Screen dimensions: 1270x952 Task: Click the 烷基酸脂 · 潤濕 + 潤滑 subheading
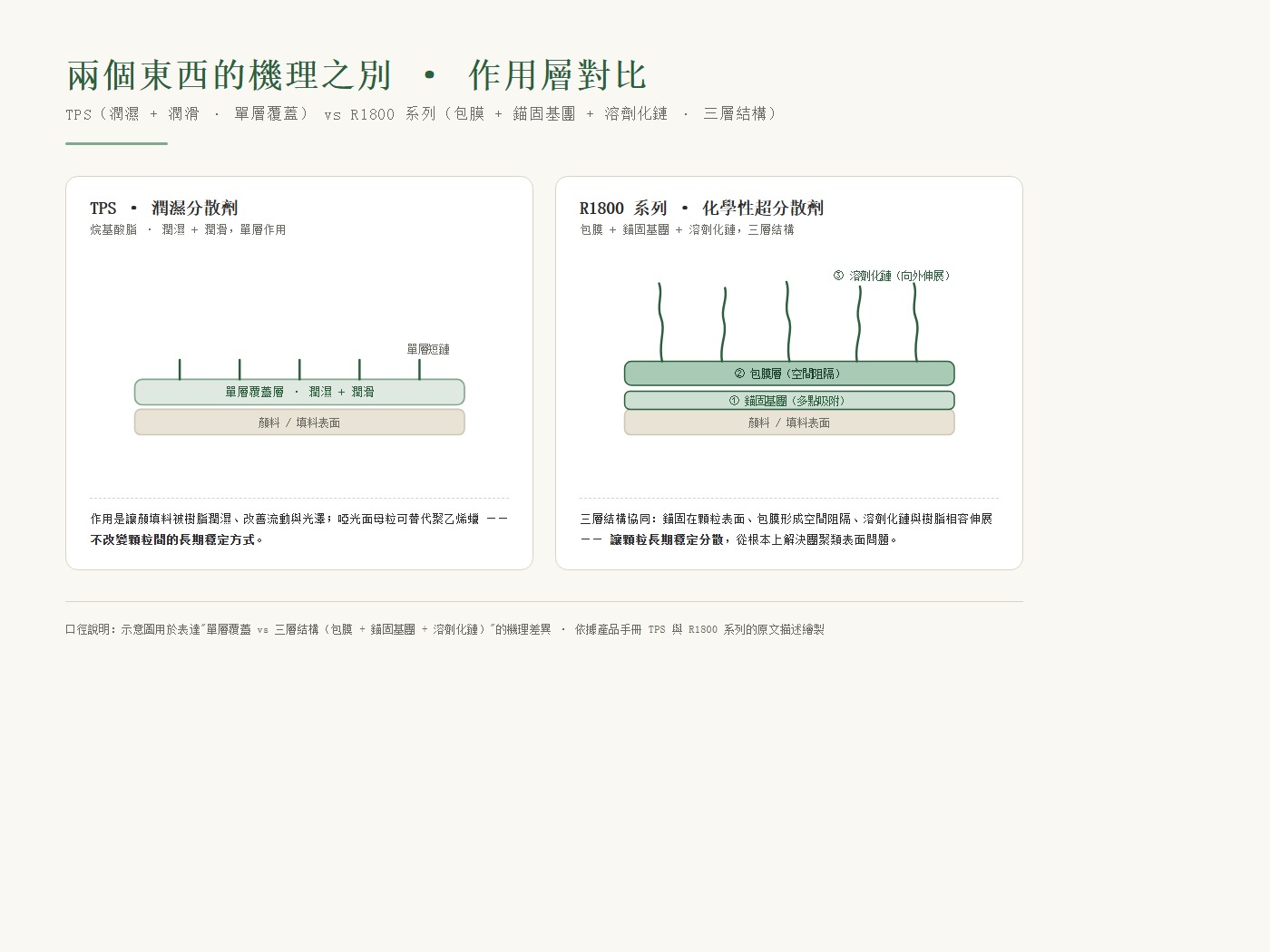(x=188, y=229)
